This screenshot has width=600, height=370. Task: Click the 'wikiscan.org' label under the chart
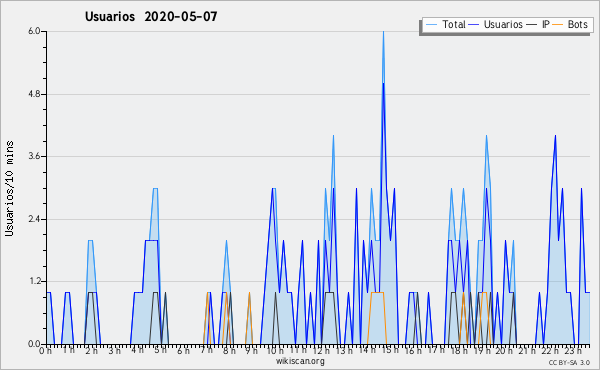tap(300, 361)
